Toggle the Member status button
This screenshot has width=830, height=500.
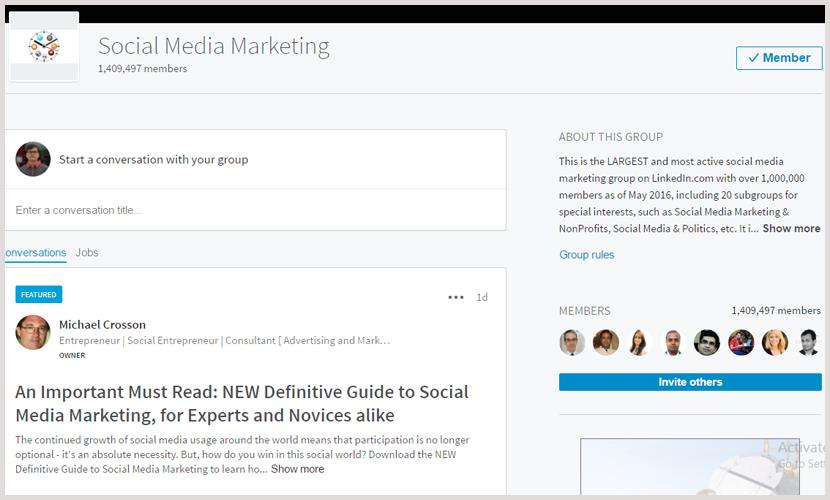[x=779, y=58]
